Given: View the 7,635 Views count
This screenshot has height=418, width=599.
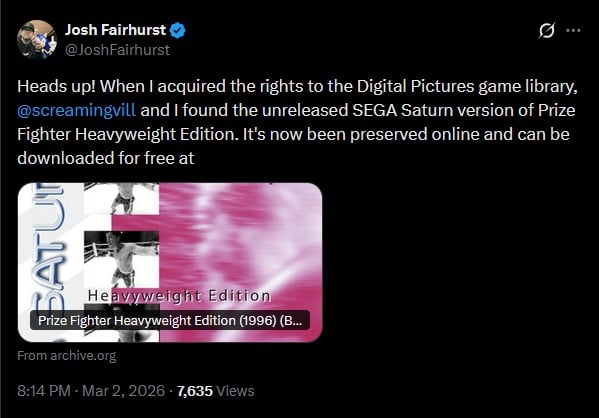Looking at the screenshot, I should 215,391.
